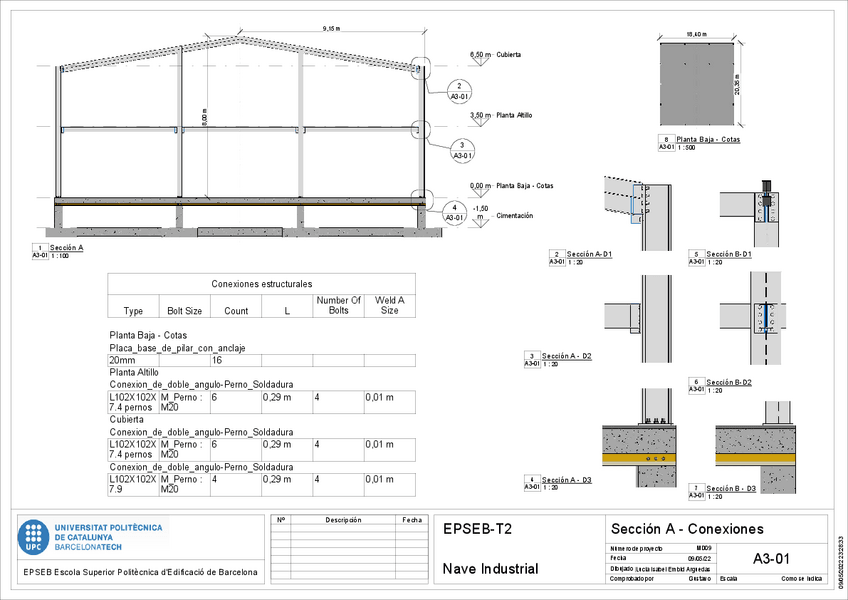Click detail callout bubble 2 A3-01
The height and width of the screenshot is (600, 848).
458,92
